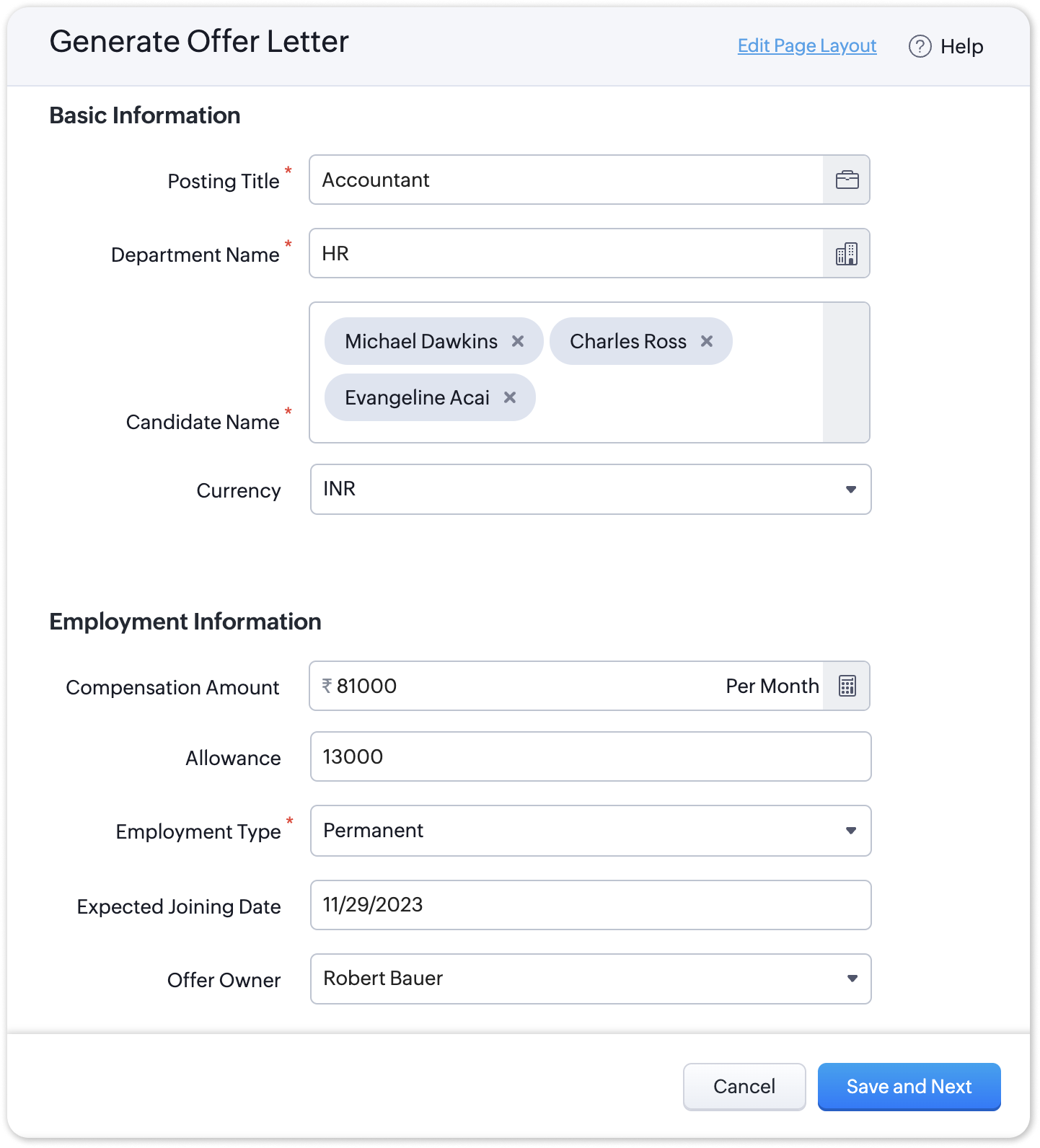Open the compensation calculator icon
This screenshot has width=1040, height=1148.
847,686
